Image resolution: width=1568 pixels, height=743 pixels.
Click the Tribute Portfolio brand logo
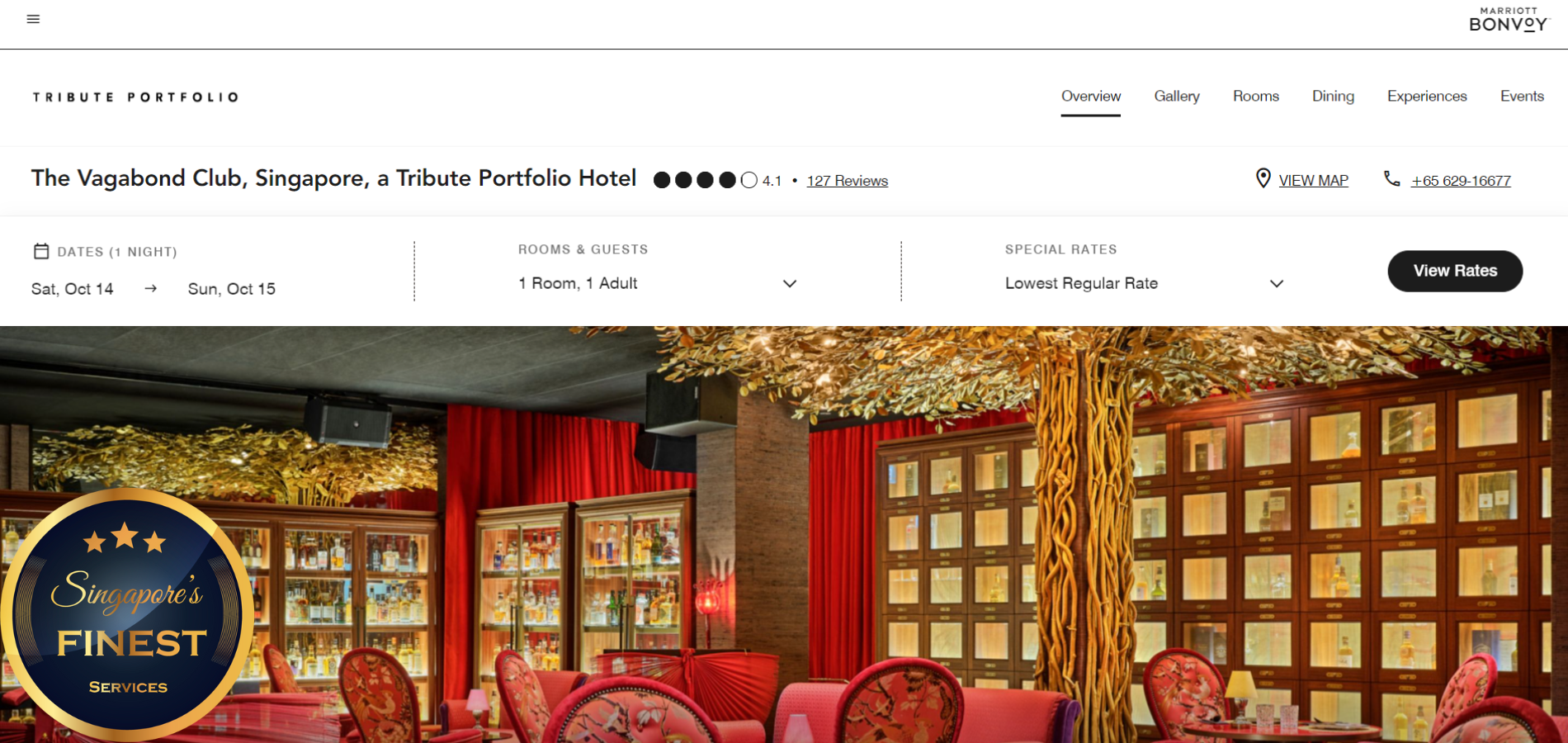tap(136, 97)
